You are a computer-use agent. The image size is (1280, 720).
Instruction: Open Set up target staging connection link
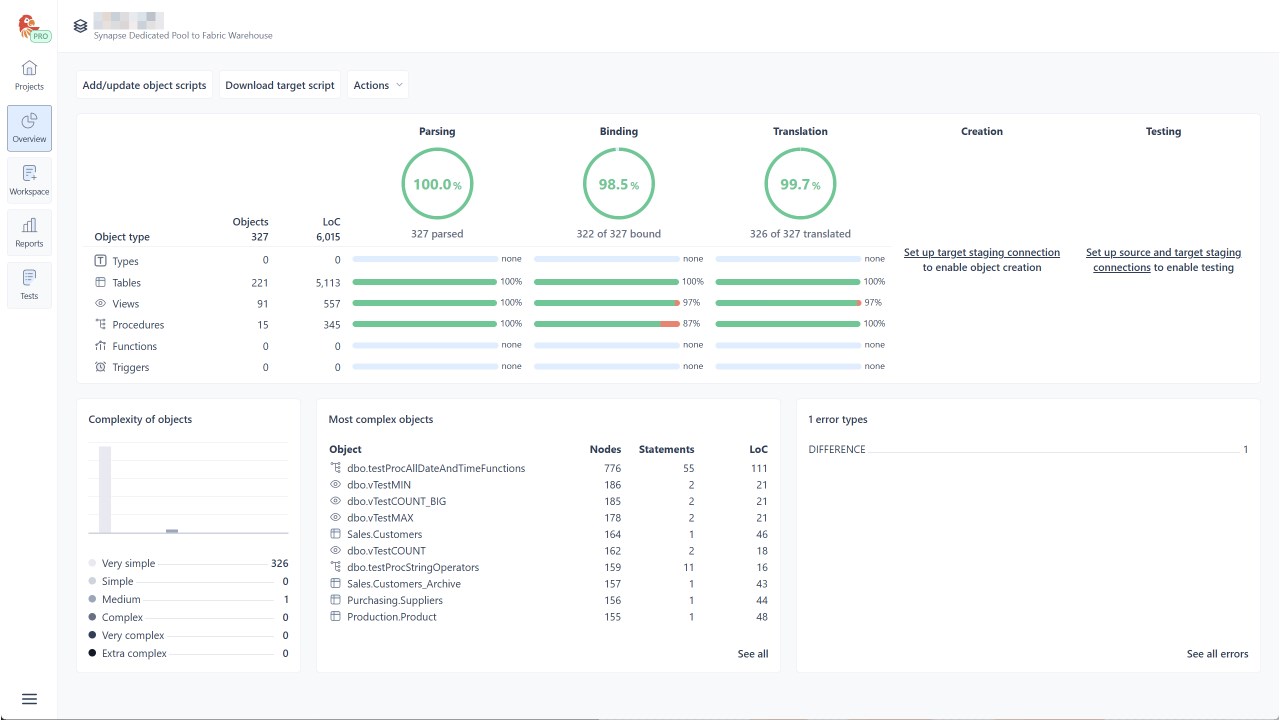[982, 253]
